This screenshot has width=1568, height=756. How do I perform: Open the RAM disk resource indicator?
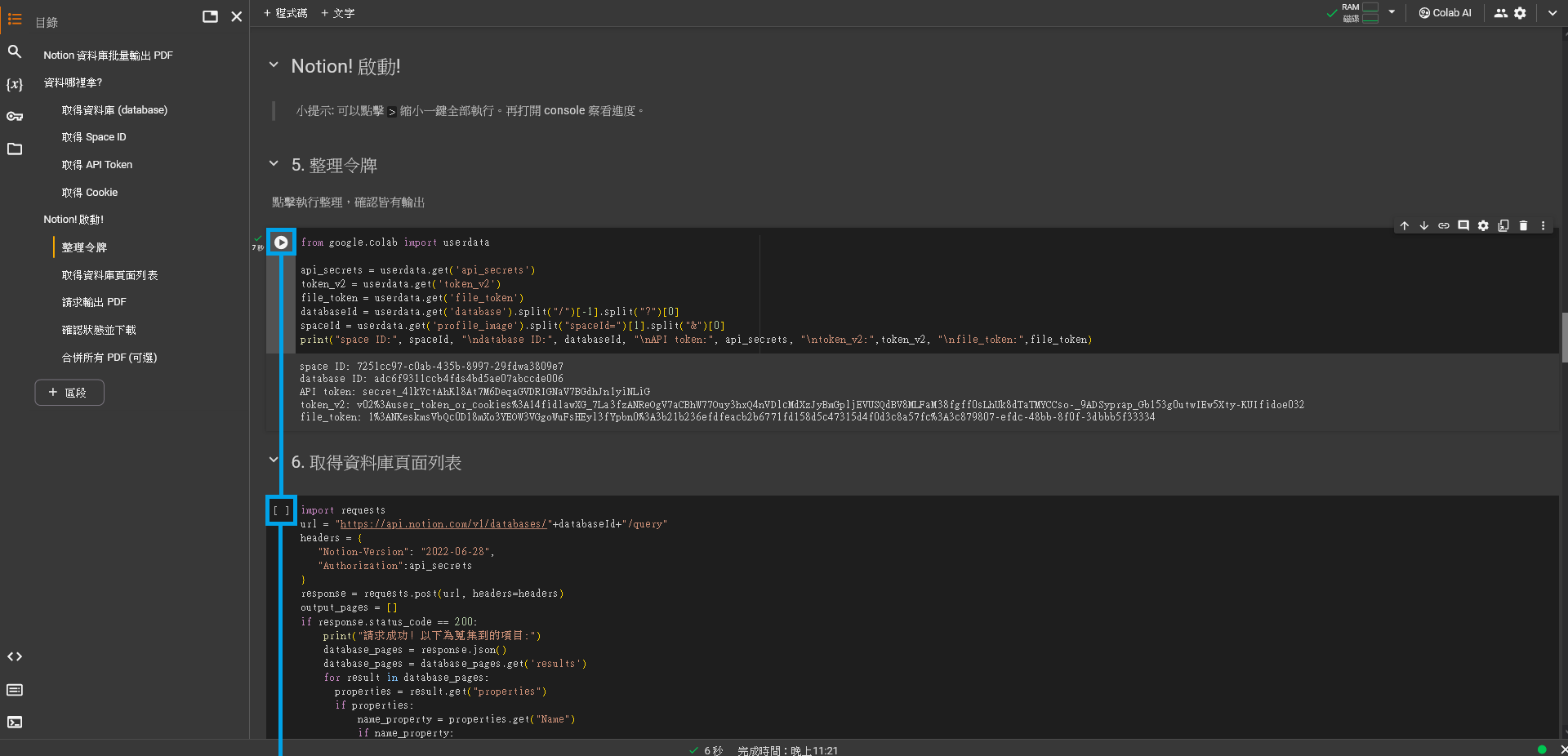click(x=1360, y=13)
